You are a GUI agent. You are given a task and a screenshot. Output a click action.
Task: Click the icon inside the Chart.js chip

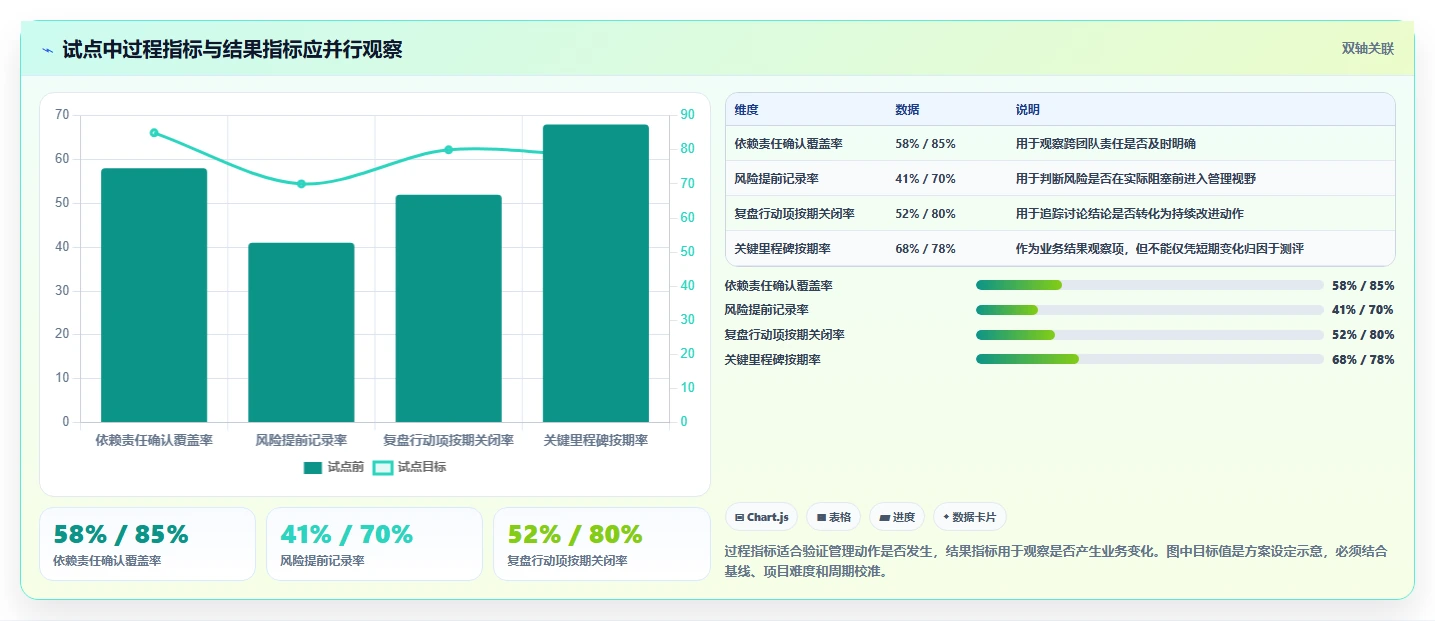tap(739, 518)
